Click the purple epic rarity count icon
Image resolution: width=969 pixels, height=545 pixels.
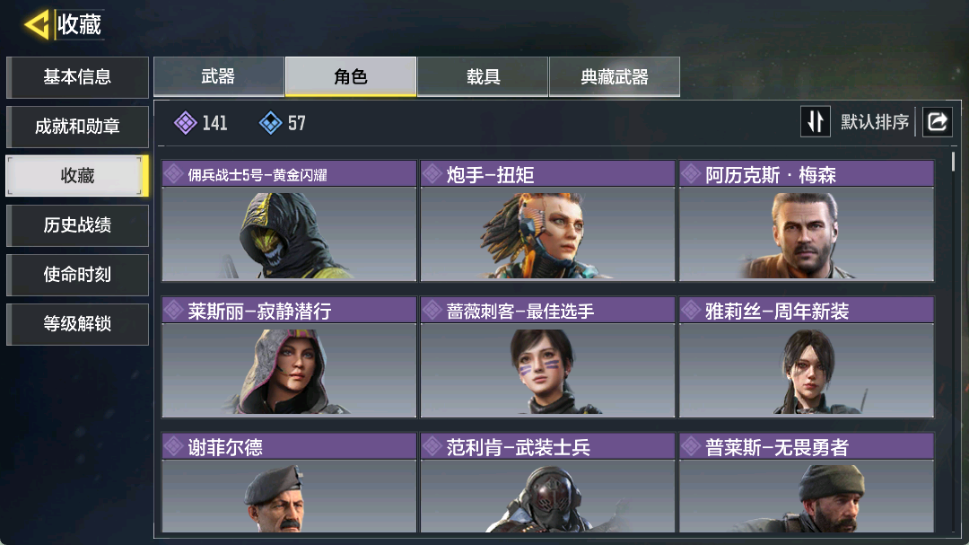185,123
